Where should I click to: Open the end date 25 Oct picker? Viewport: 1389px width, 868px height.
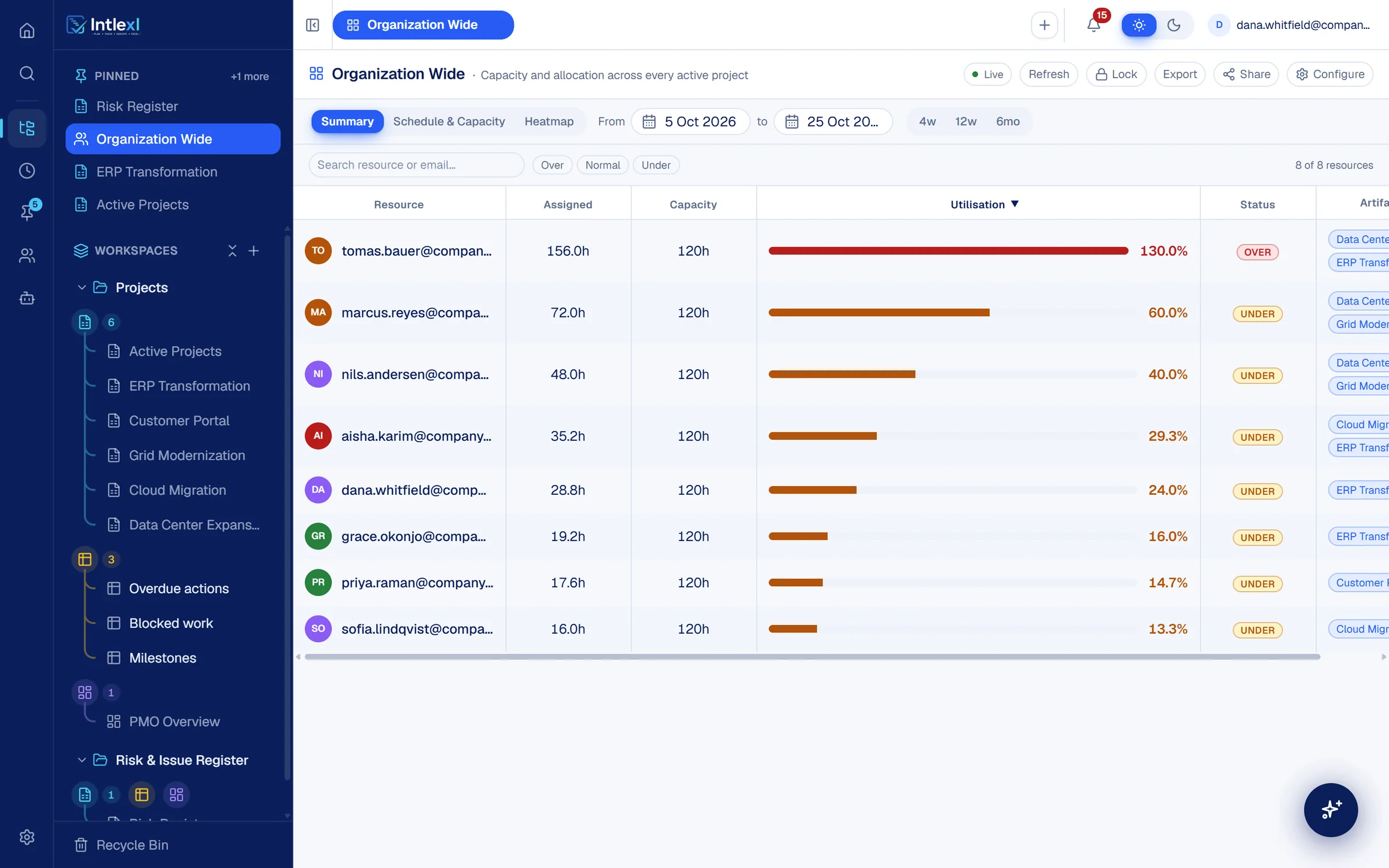point(833,122)
